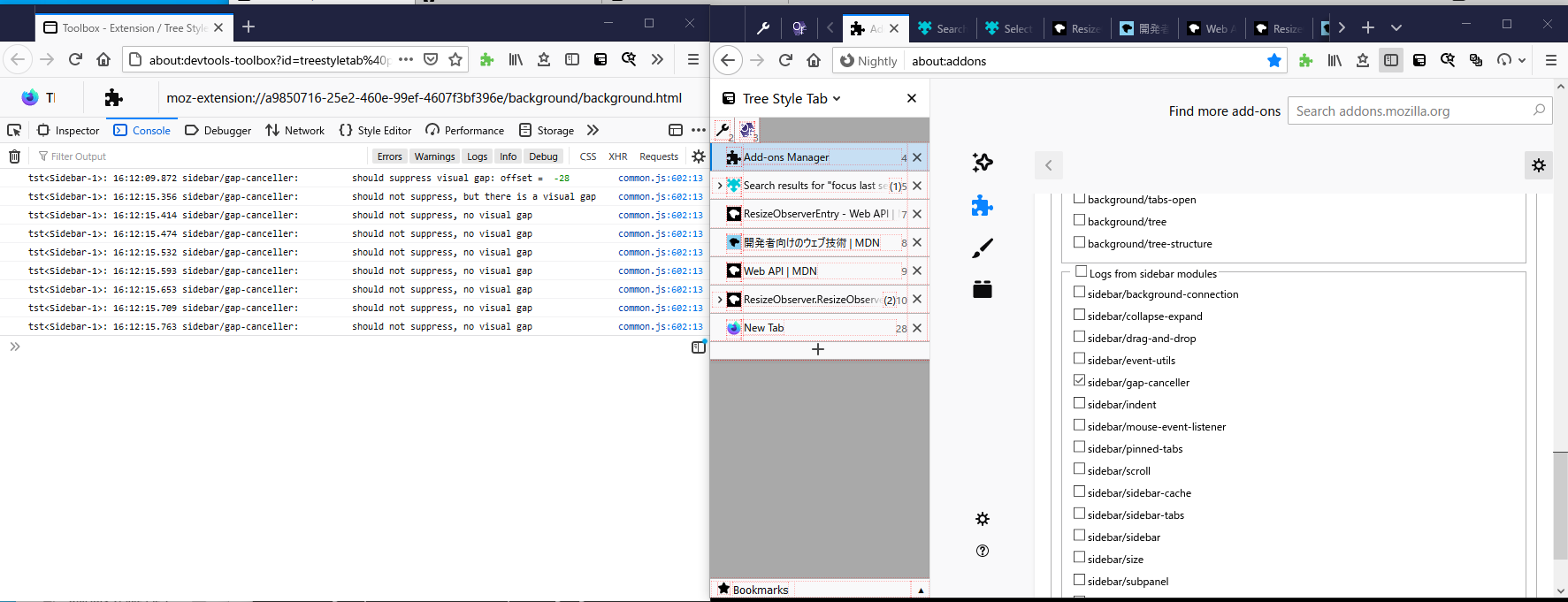This screenshot has height=602, width=1568.
Task: Open Themes category brush icon
Action: point(983,248)
